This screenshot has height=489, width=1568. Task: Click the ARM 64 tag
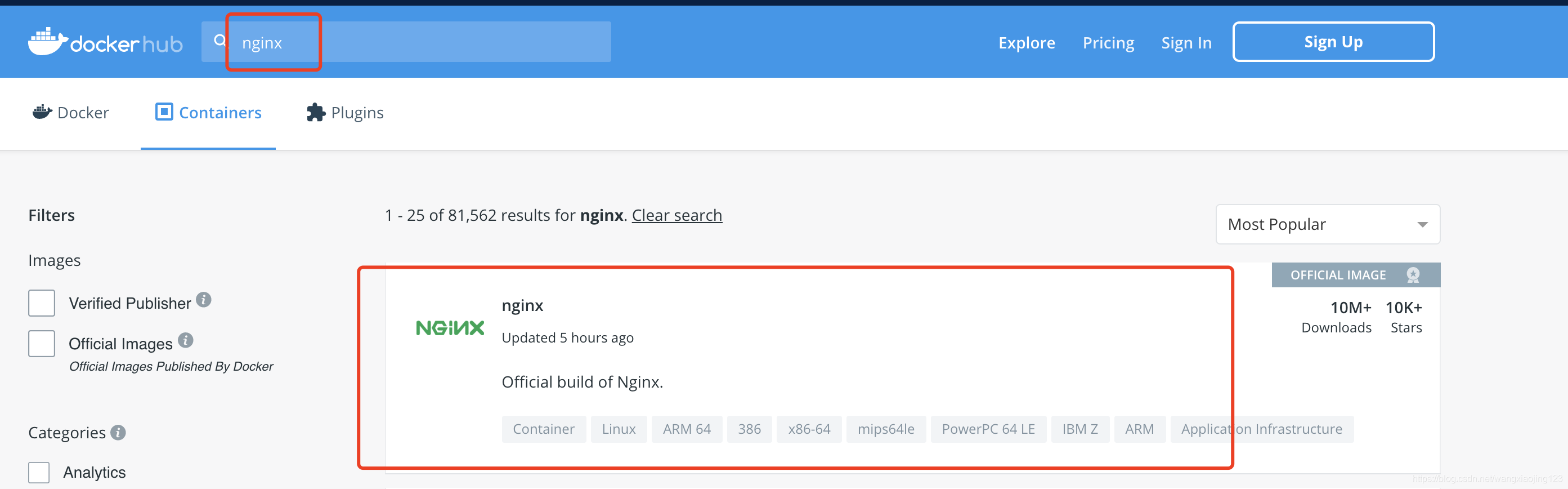pyautogui.click(x=687, y=429)
